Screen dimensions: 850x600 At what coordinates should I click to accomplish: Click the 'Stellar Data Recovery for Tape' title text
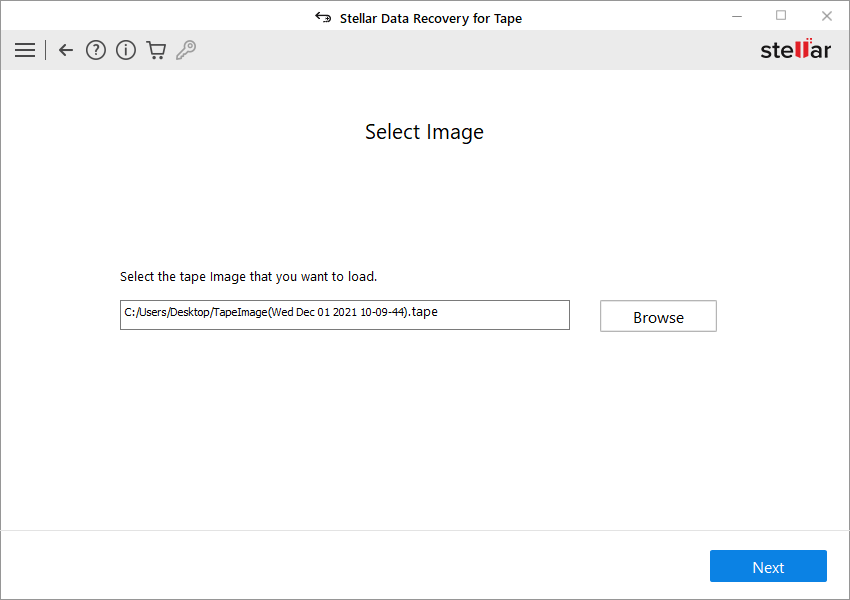[430, 18]
